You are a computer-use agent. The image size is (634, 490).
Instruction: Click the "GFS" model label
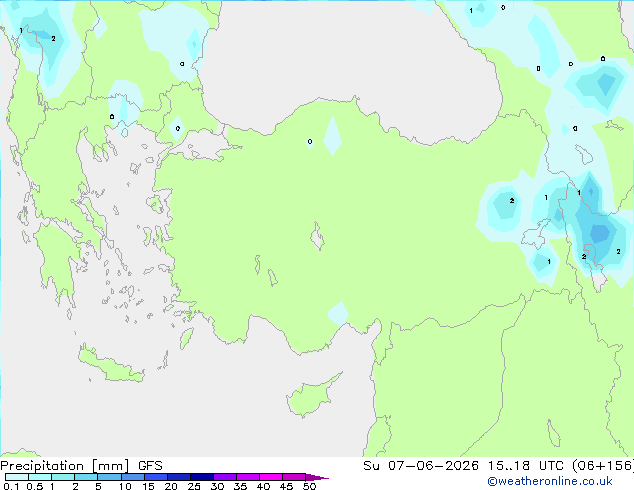pyautogui.click(x=150, y=466)
